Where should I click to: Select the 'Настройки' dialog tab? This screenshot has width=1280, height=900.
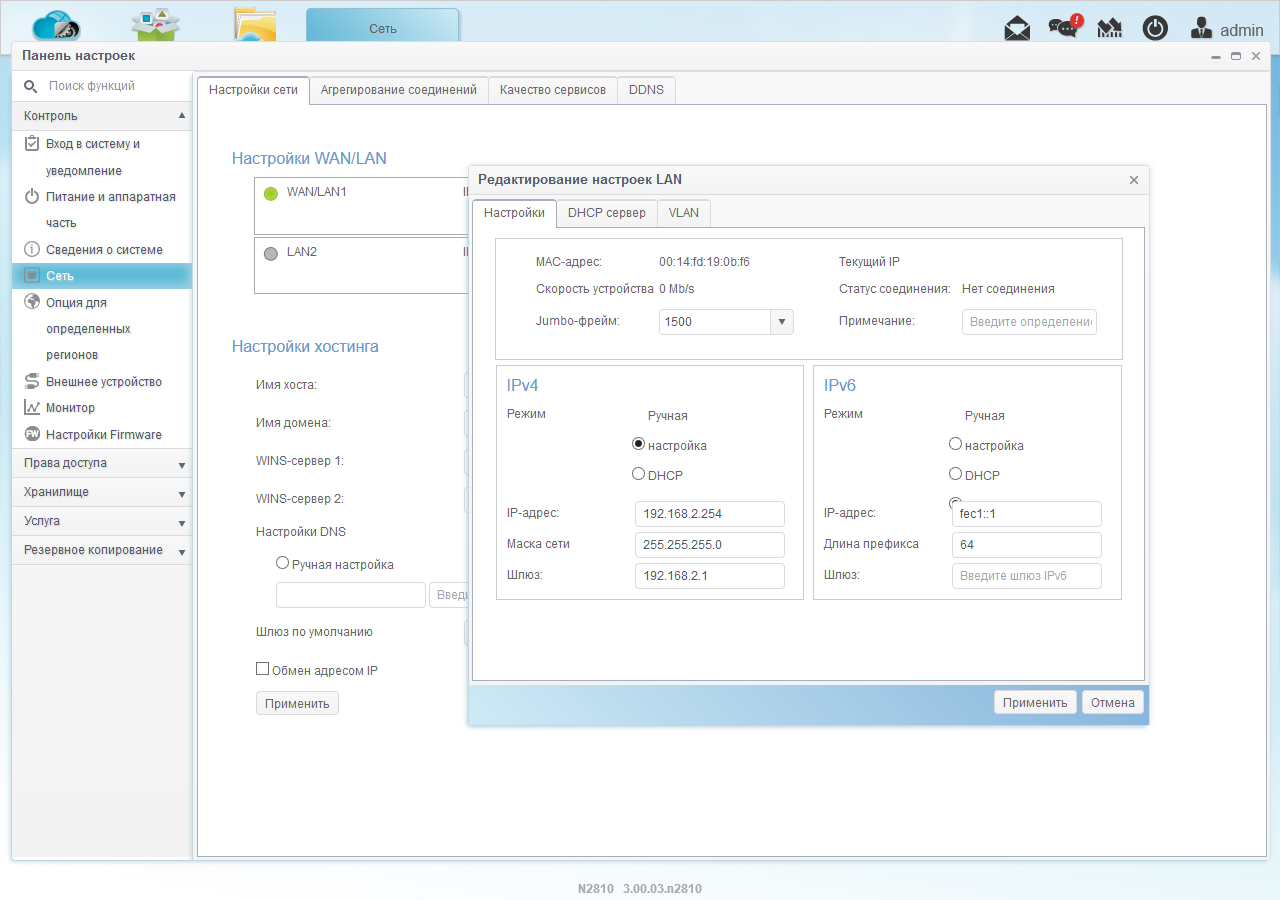[x=514, y=213]
